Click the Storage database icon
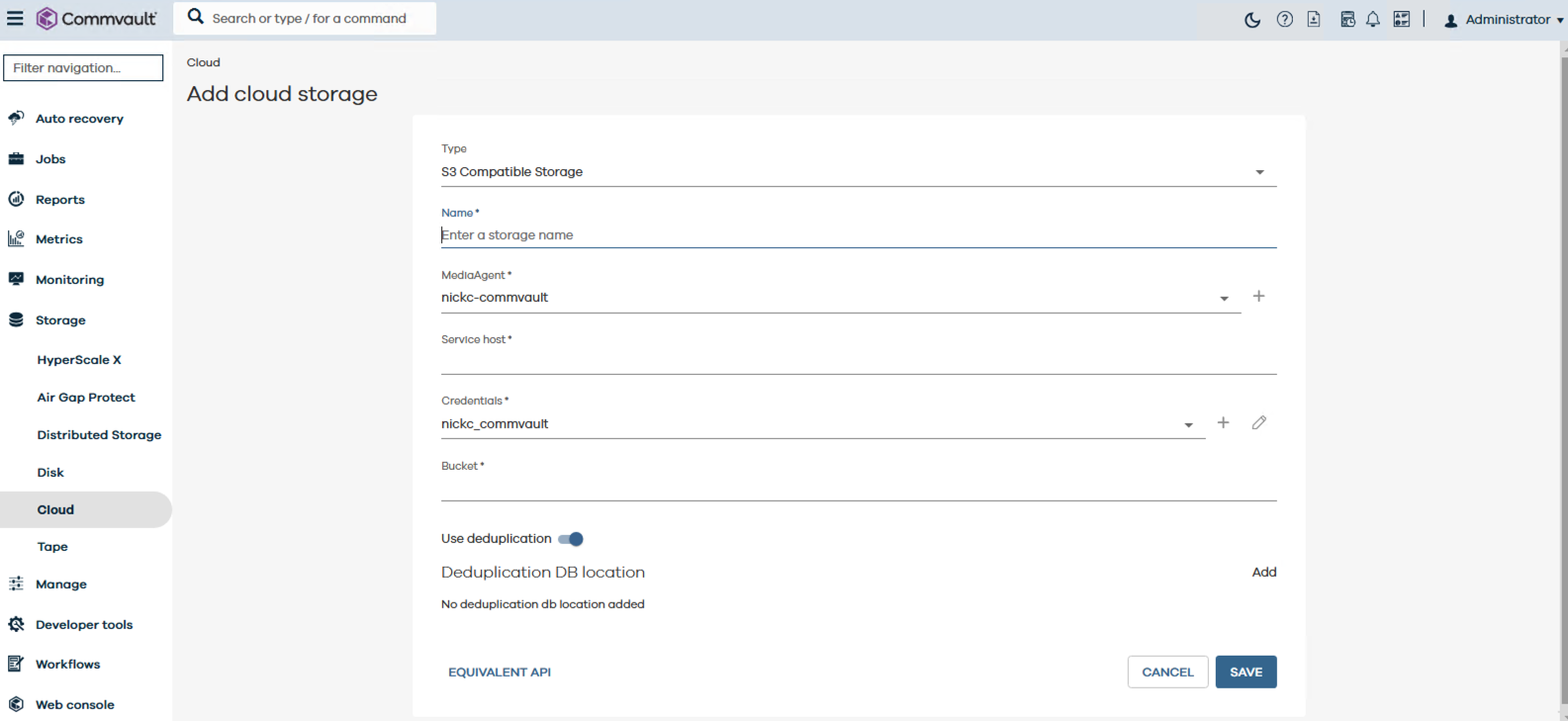The image size is (1568, 721). point(16,319)
